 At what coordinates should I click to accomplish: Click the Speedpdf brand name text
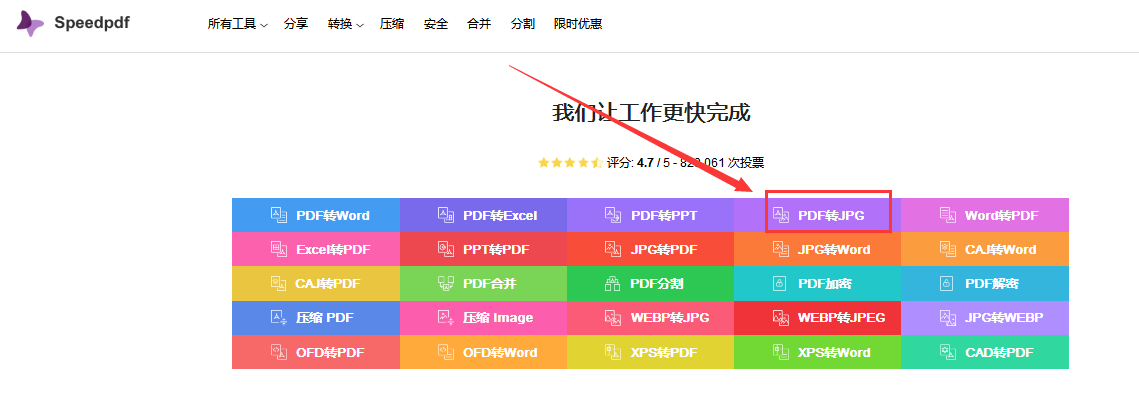92,23
